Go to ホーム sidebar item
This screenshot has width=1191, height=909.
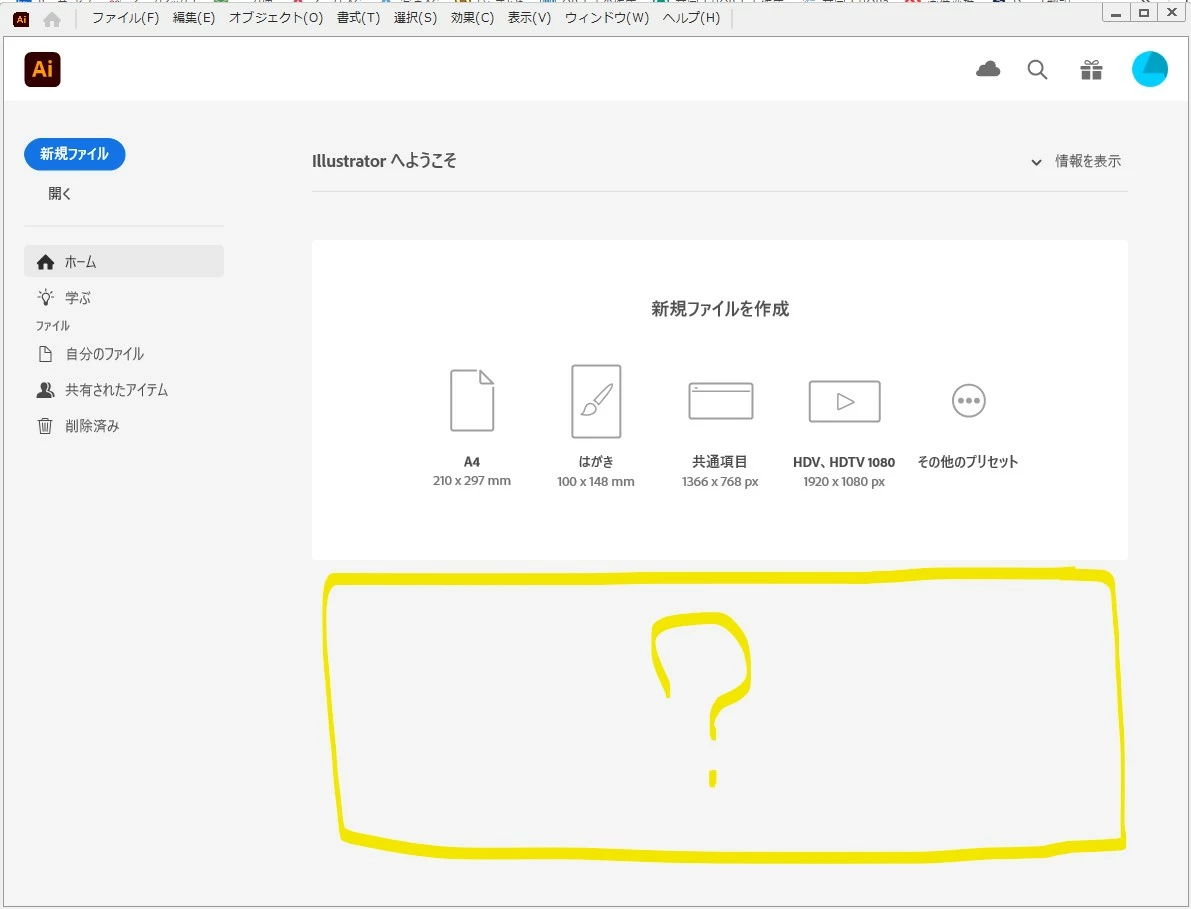(x=124, y=261)
